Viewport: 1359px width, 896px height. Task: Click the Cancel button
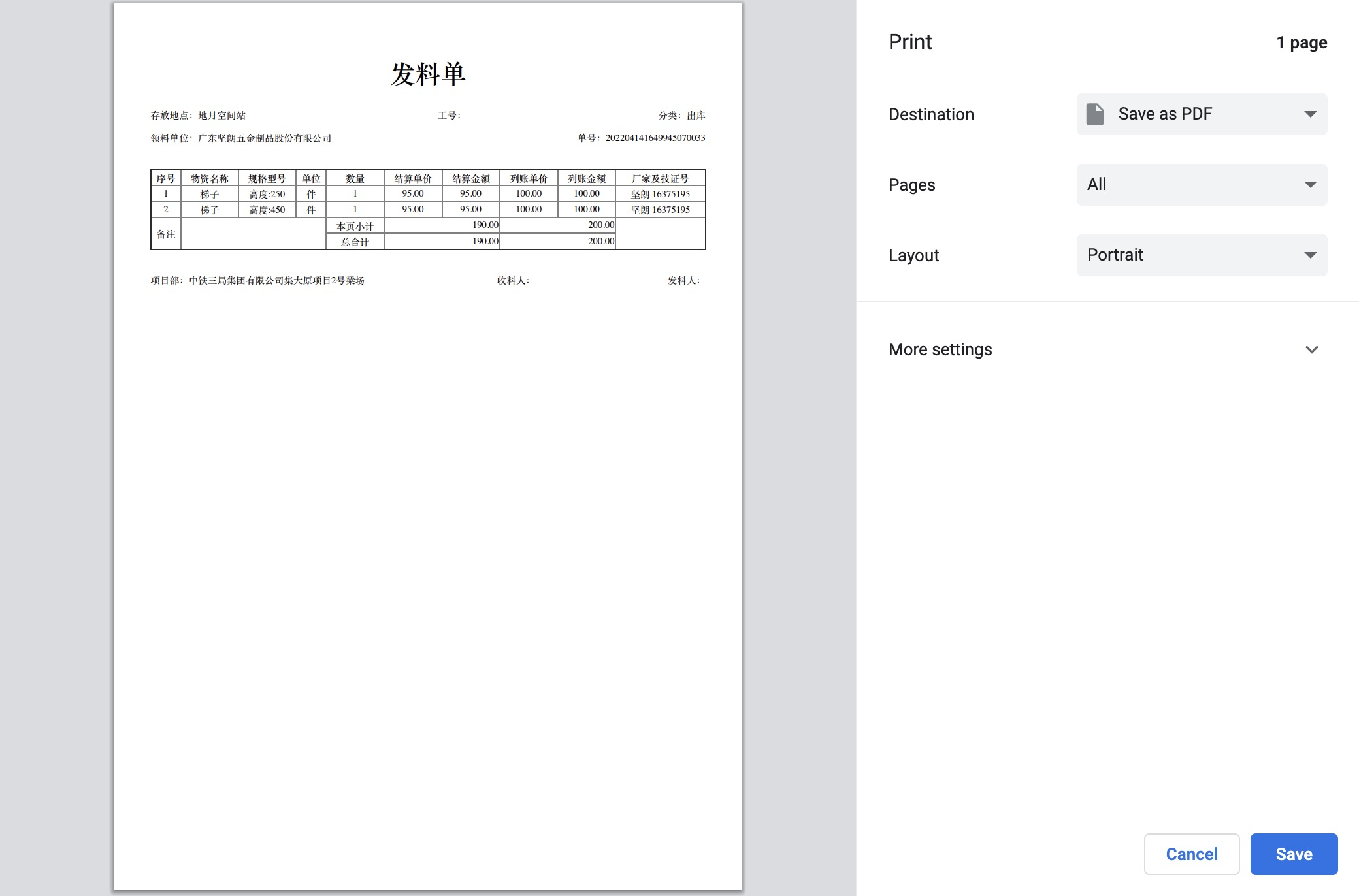point(1192,854)
